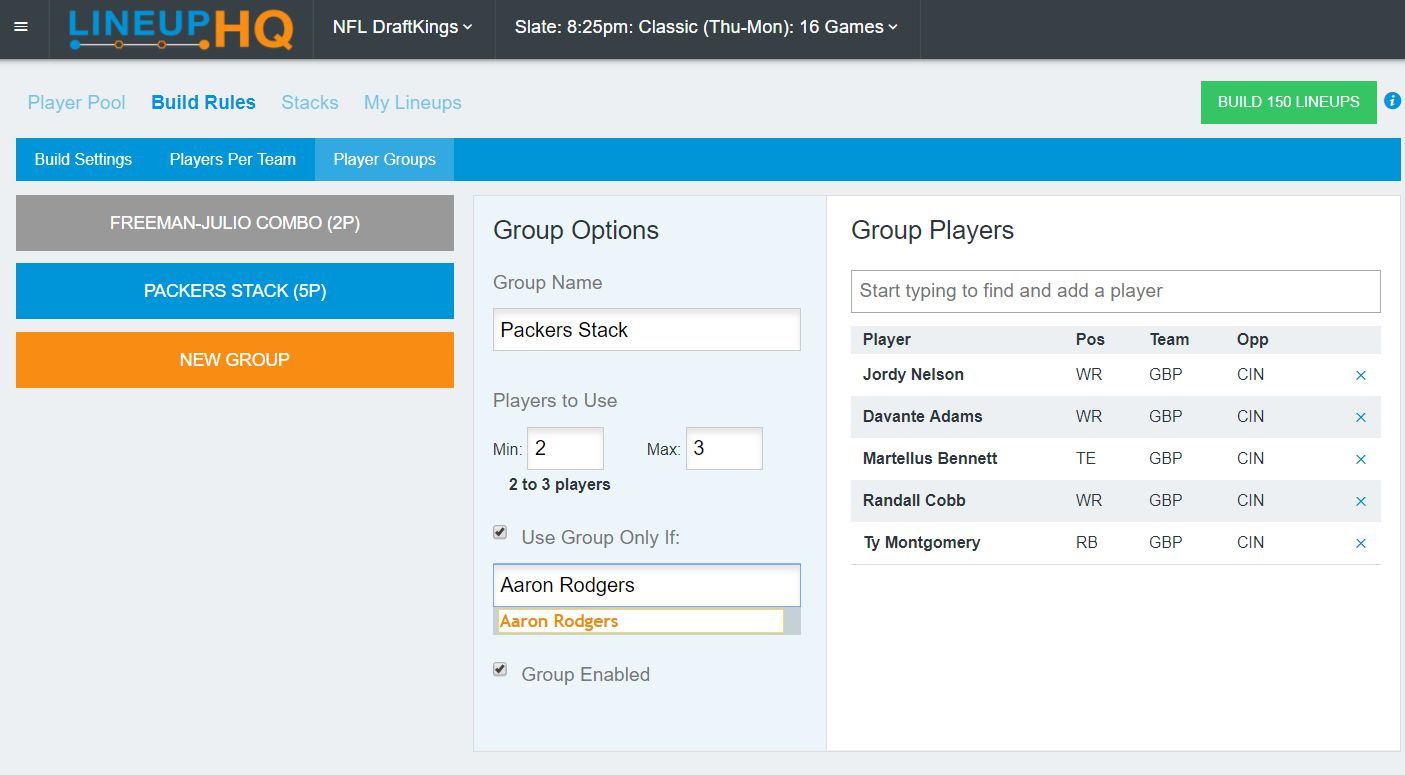Open the Slate selection dropdown
This screenshot has width=1405, height=775.
click(707, 28)
